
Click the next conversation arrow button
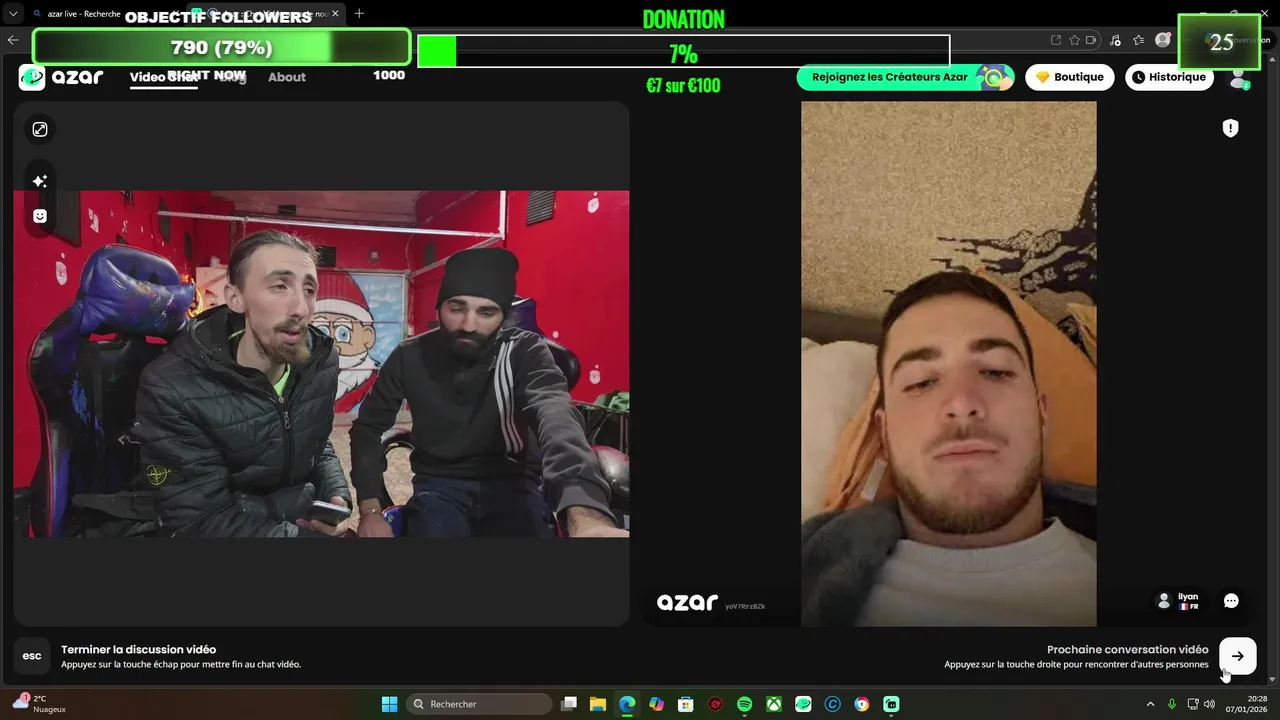[x=1237, y=656]
